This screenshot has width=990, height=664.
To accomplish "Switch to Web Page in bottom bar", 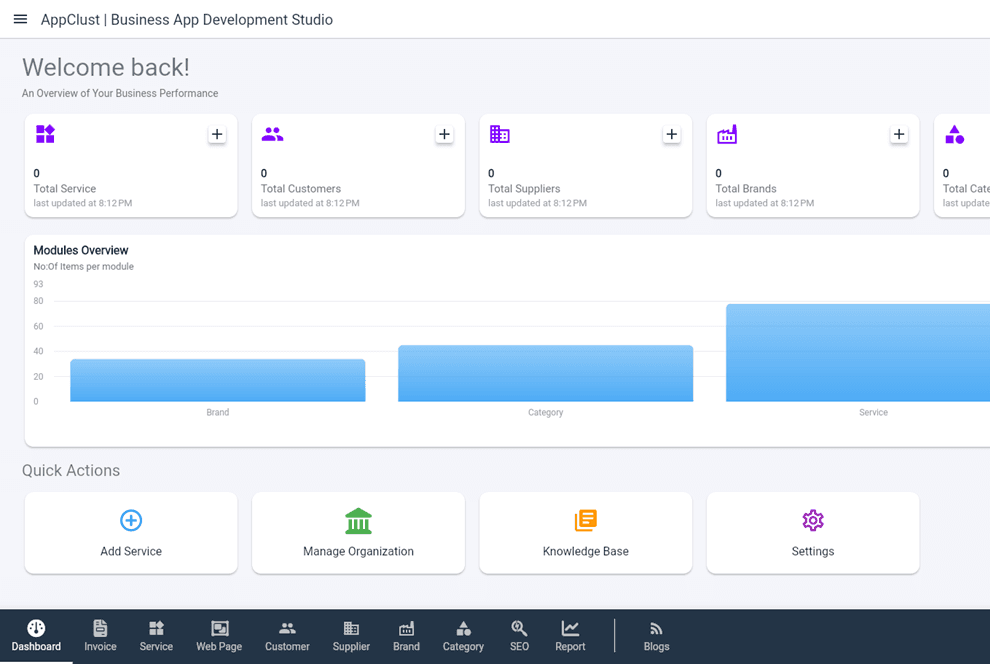I will (x=219, y=636).
